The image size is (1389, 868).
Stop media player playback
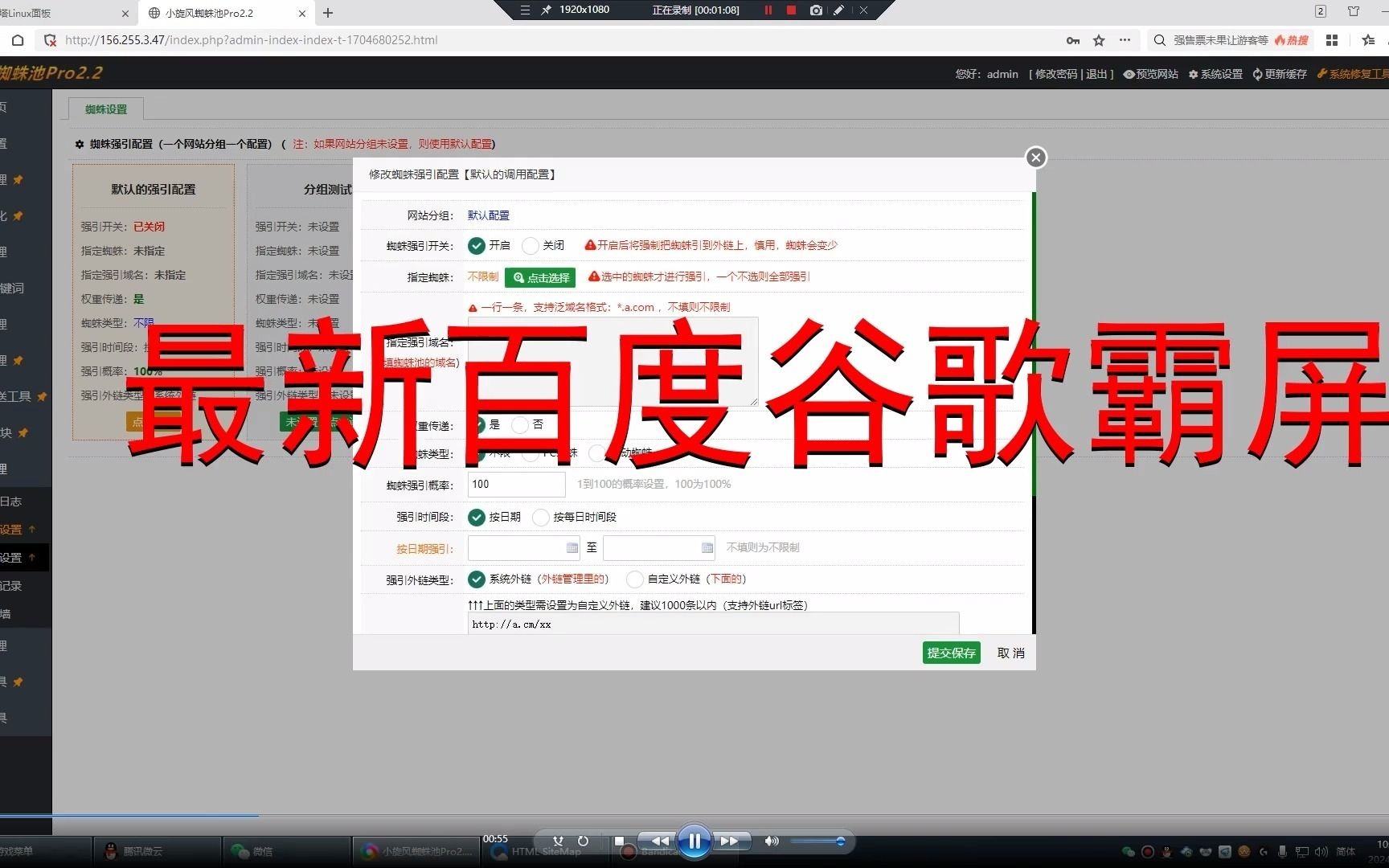pyautogui.click(x=619, y=841)
